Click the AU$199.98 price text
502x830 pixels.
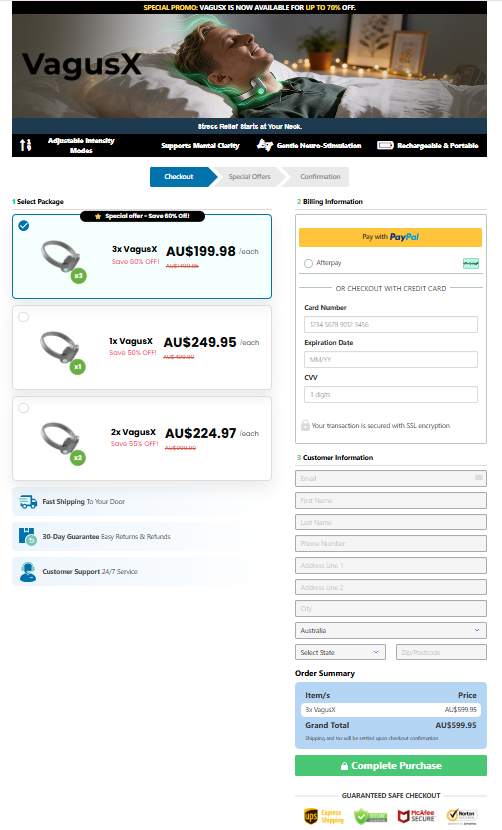pyautogui.click(x=201, y=251)
